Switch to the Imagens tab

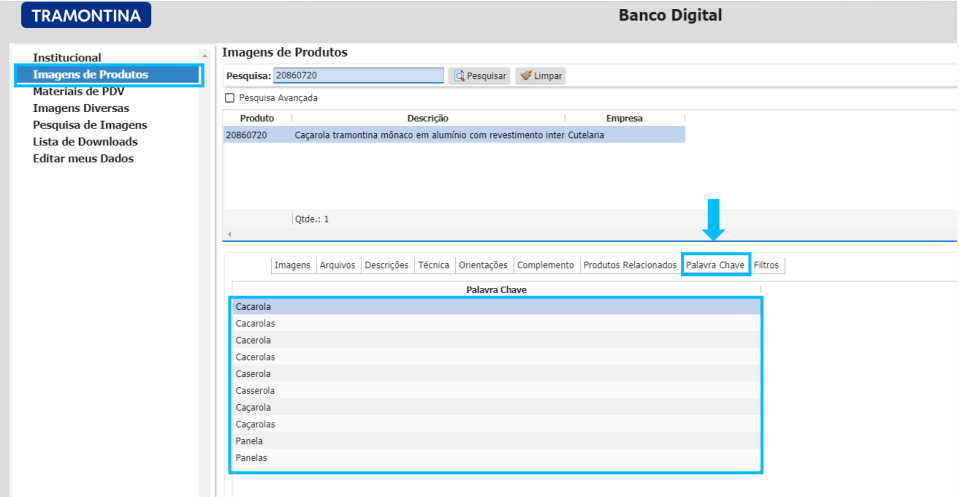[292, 265]
